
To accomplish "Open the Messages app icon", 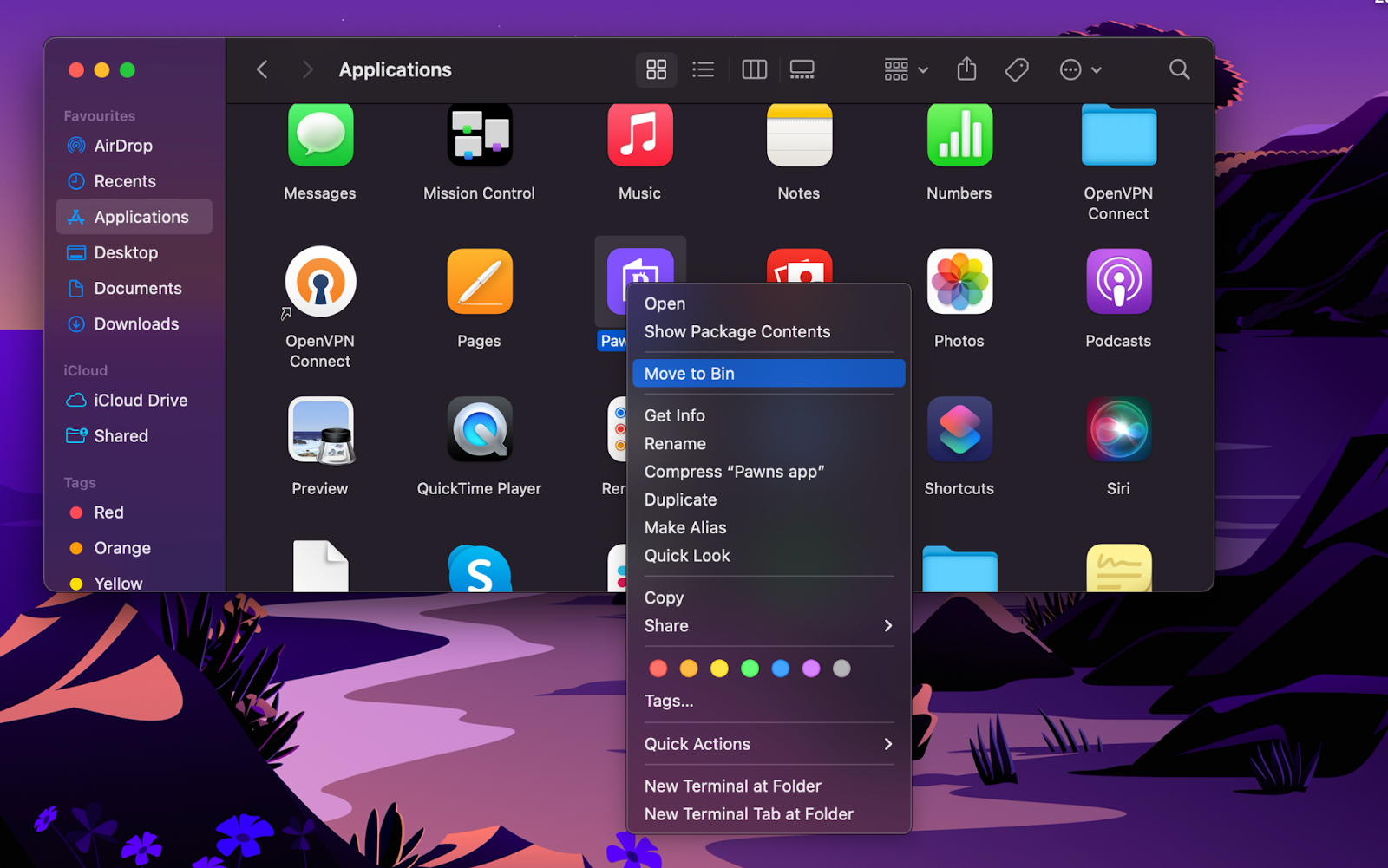I will coord(320,135).
